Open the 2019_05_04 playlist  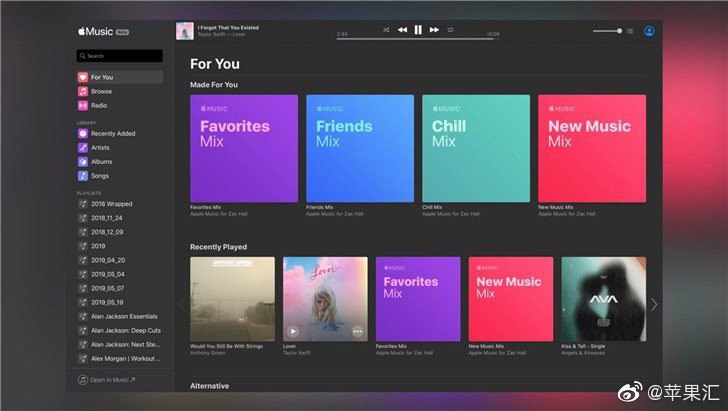click(120, 274)
